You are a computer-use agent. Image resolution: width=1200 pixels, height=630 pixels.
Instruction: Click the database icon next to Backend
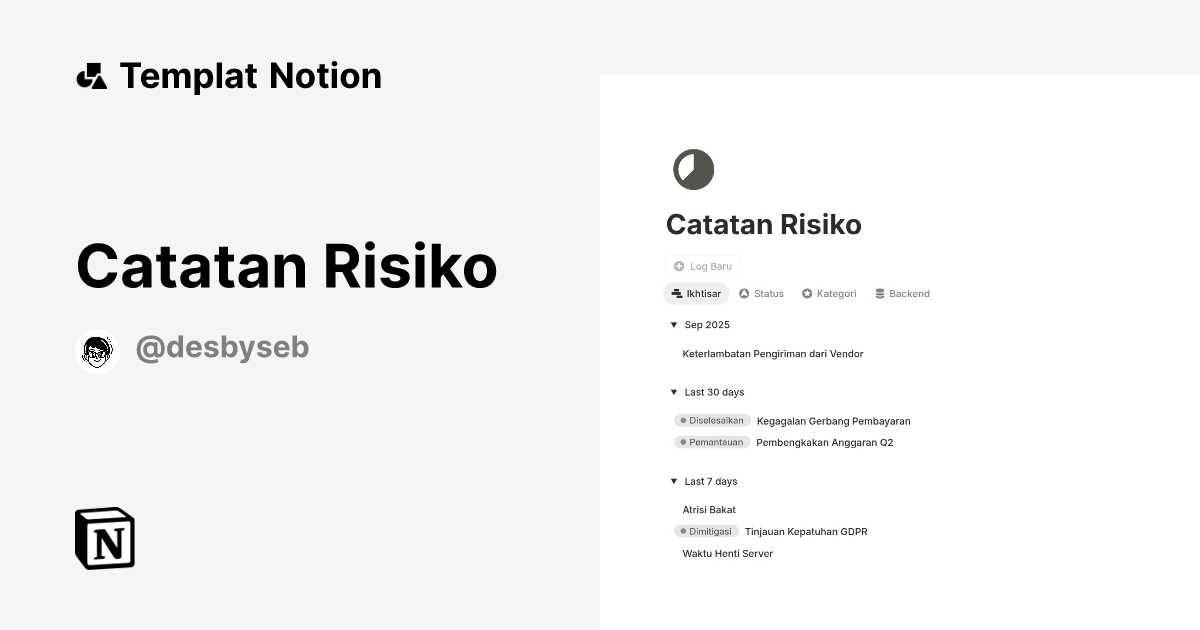click(879, 293)
